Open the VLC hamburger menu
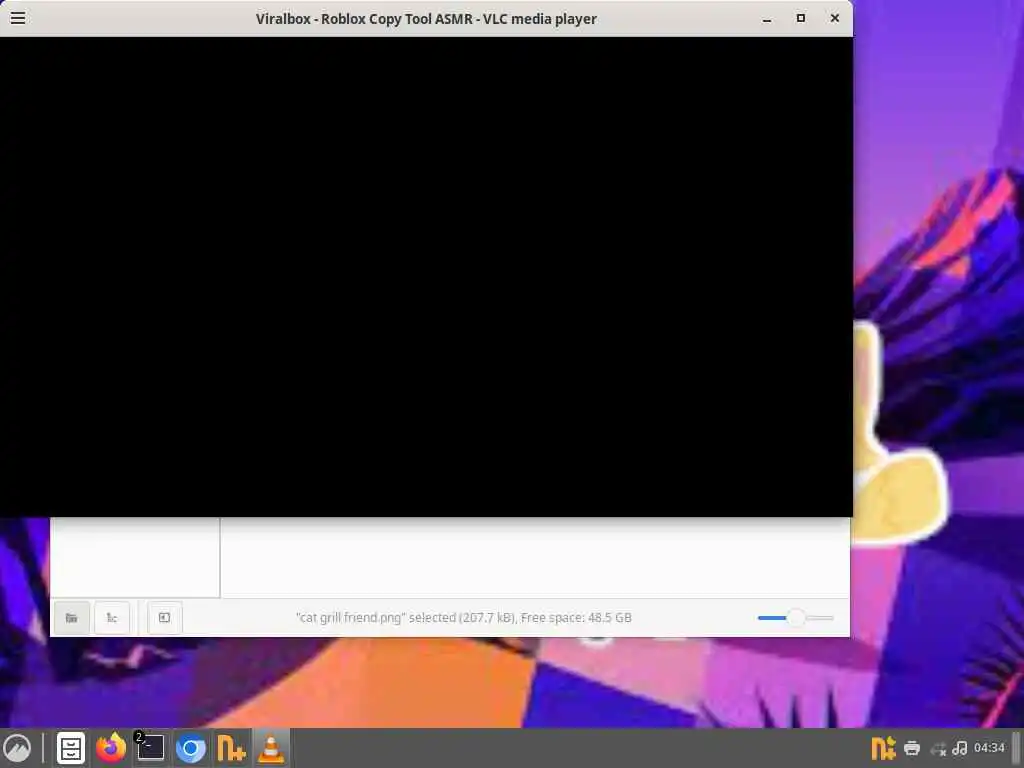Viewport: 1024px width, 768px height. 18,18
